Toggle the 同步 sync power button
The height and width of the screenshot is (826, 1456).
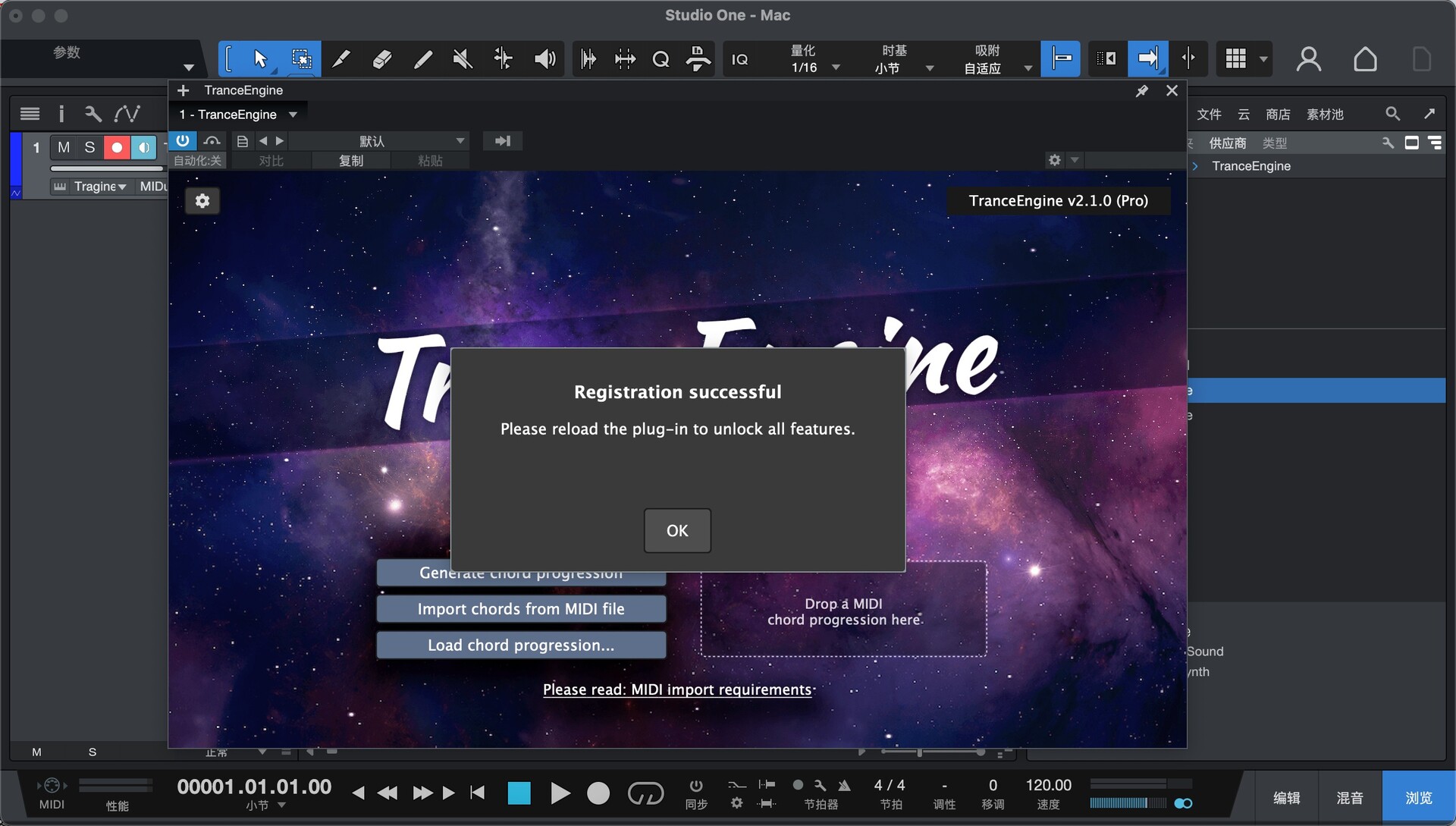pos(696,786)
